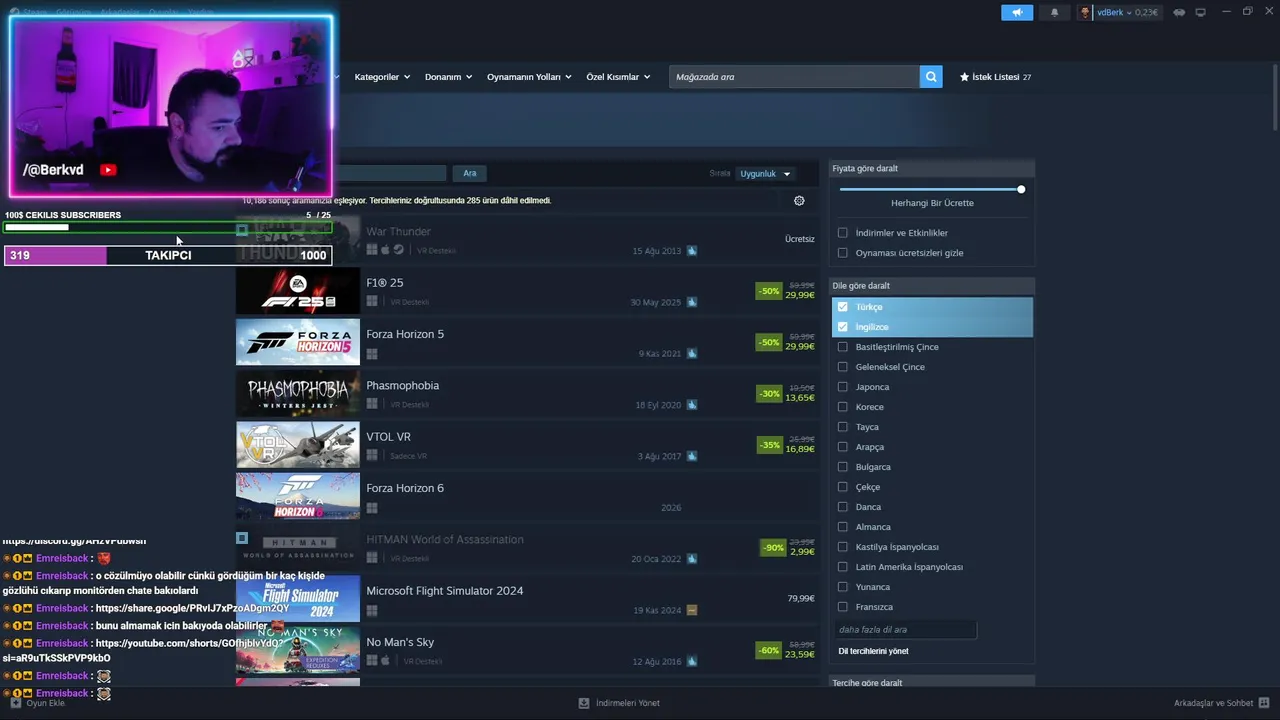Click the price range slider handle
Image resolution: width=1280 pixels, height=720 pixels.
pyautogui.click(x=1021, y=189)
